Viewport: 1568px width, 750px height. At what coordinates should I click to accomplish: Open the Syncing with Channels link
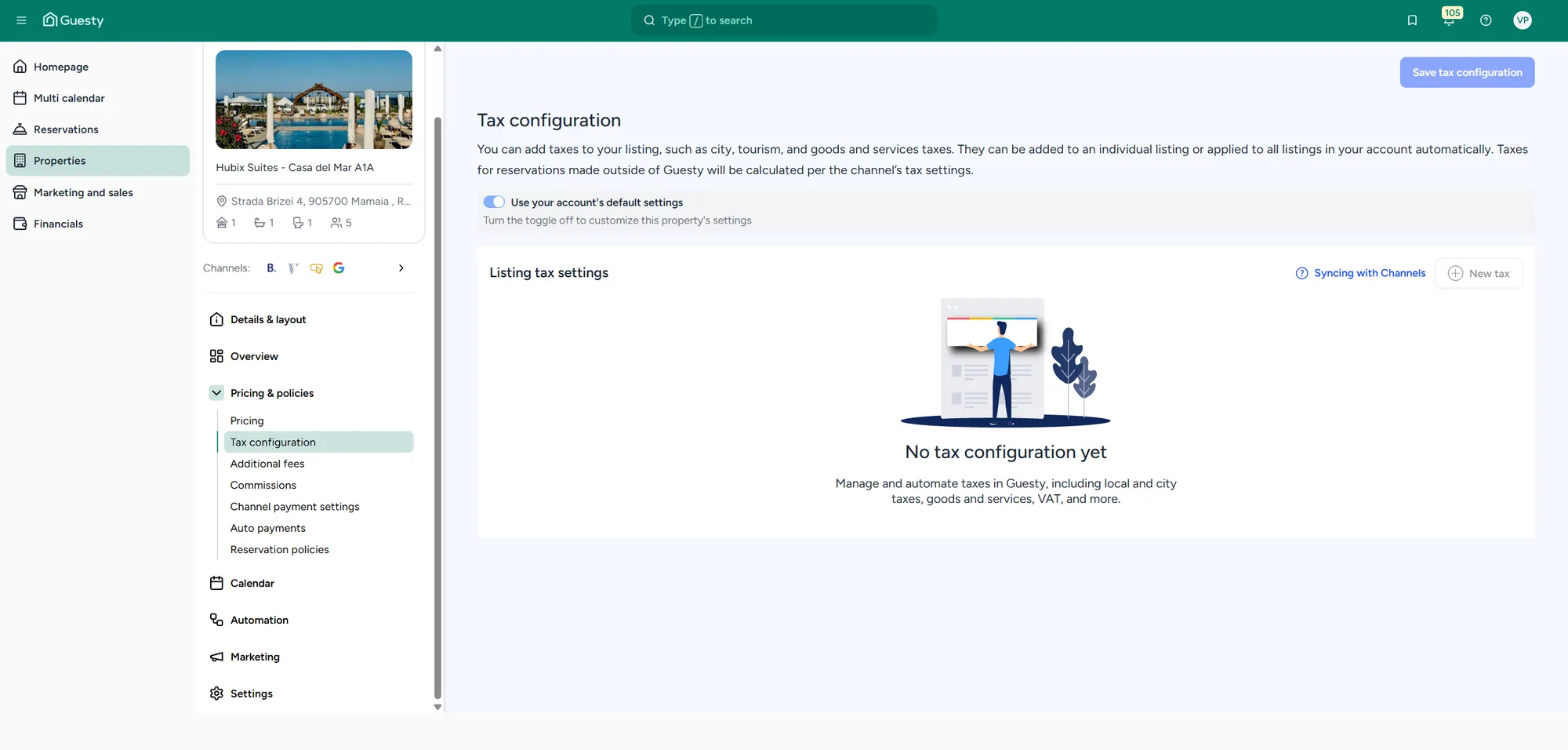[1360, 273]
